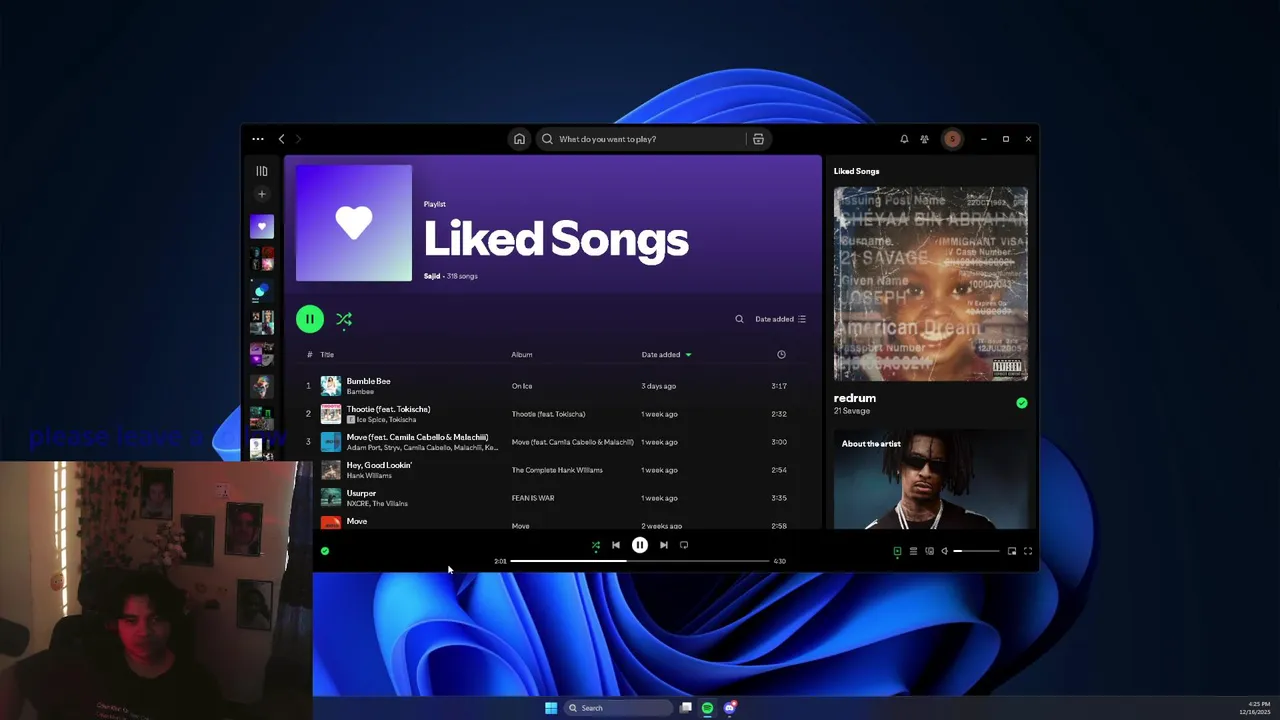The height and width of the screenshot is (720, 1280).
Task: Mute the volume speaker icon
Action: (944, 551)
